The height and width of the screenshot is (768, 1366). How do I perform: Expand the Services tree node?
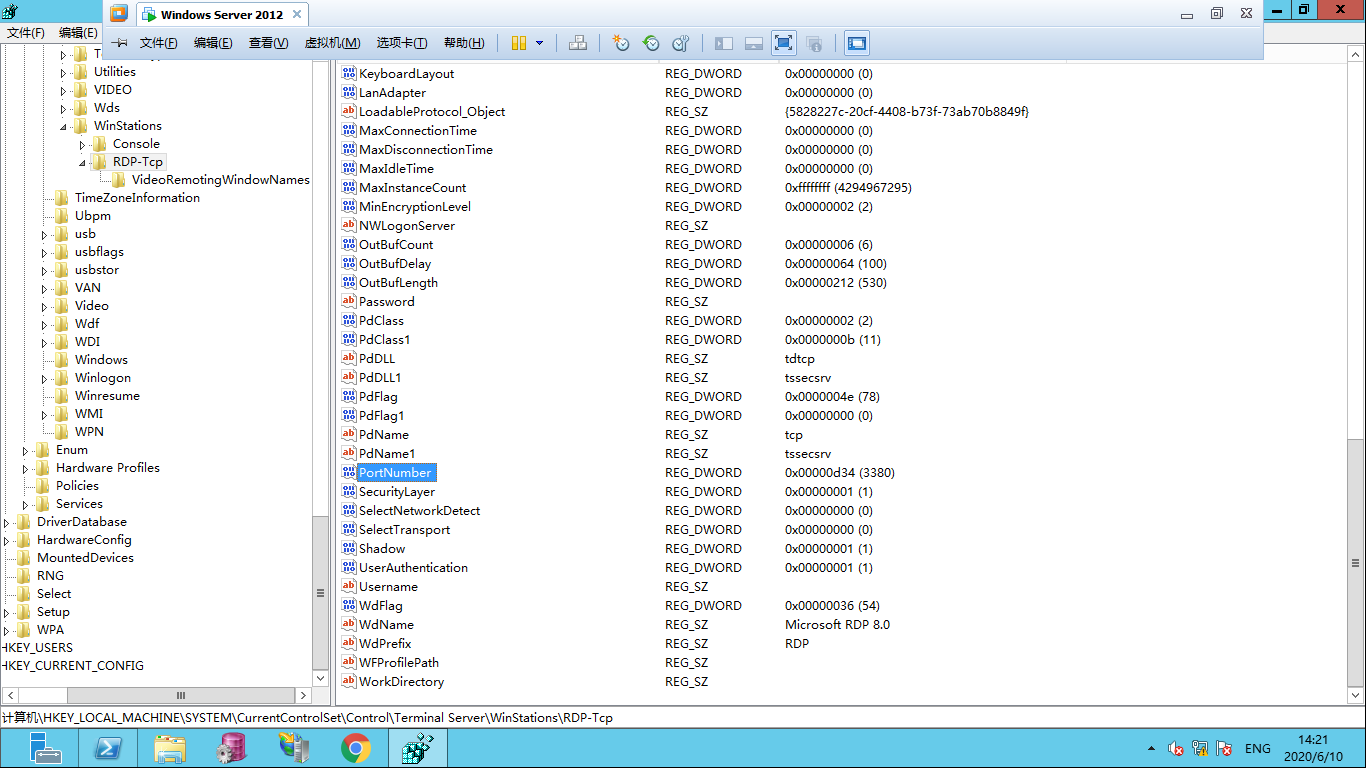[26, 504]
